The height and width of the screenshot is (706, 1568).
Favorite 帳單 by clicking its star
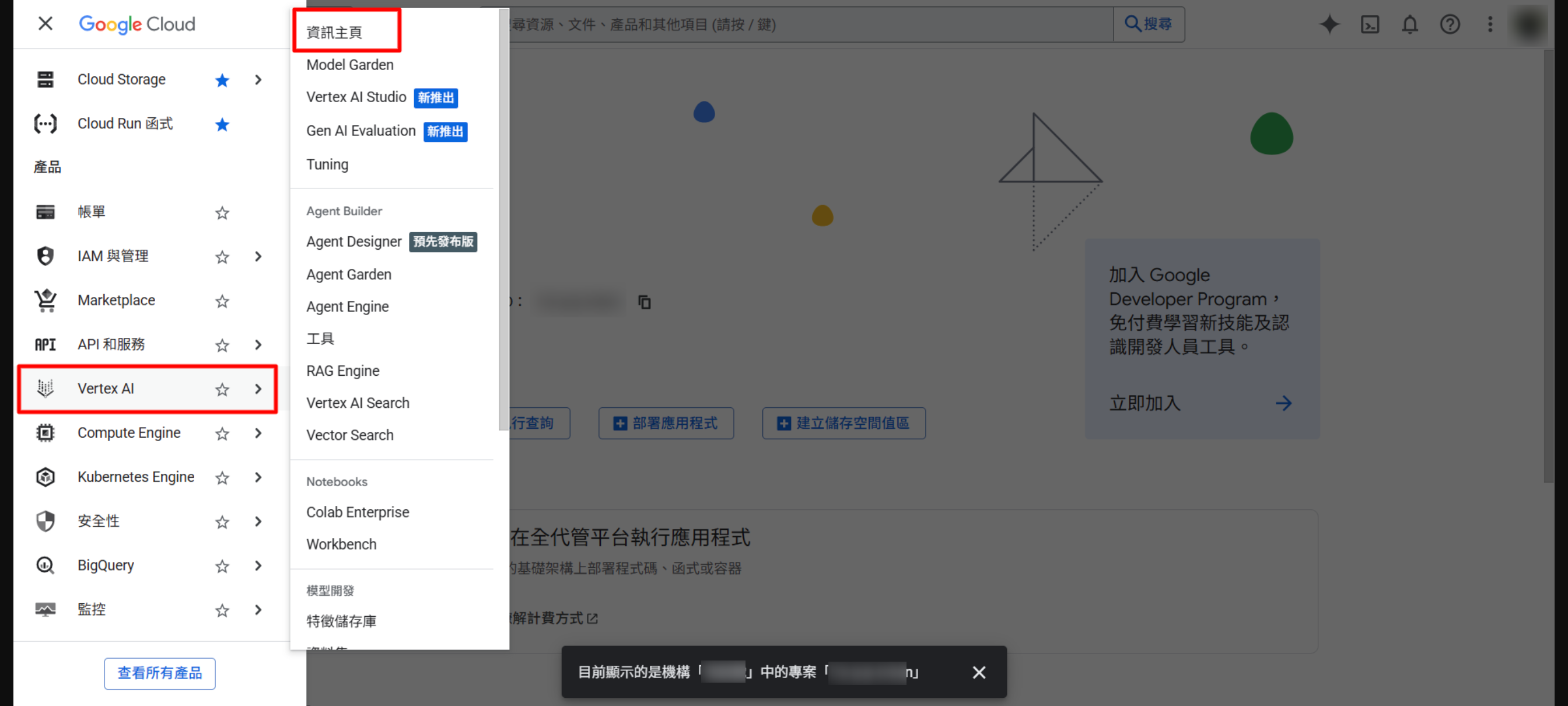222,212
